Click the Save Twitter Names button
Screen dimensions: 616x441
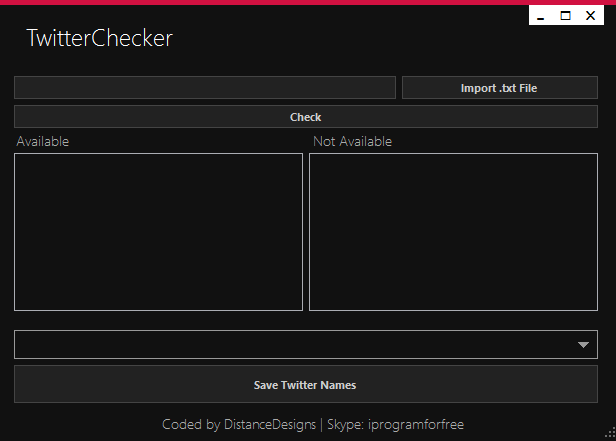306,384
